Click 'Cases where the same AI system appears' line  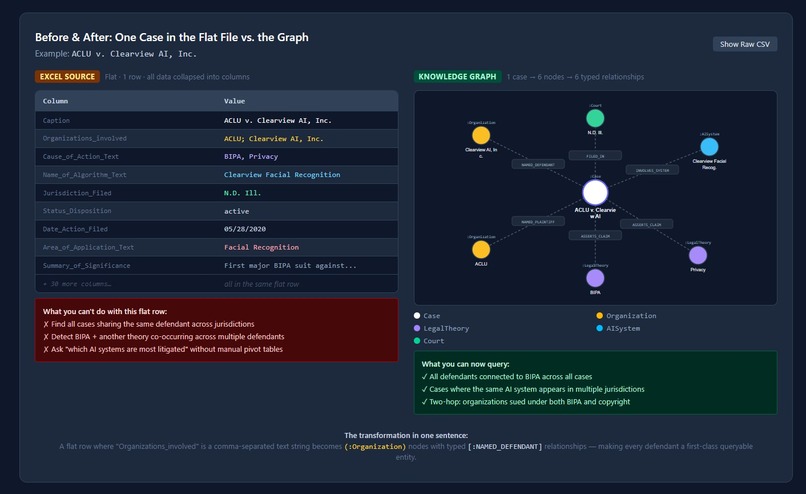click(533, 389)
